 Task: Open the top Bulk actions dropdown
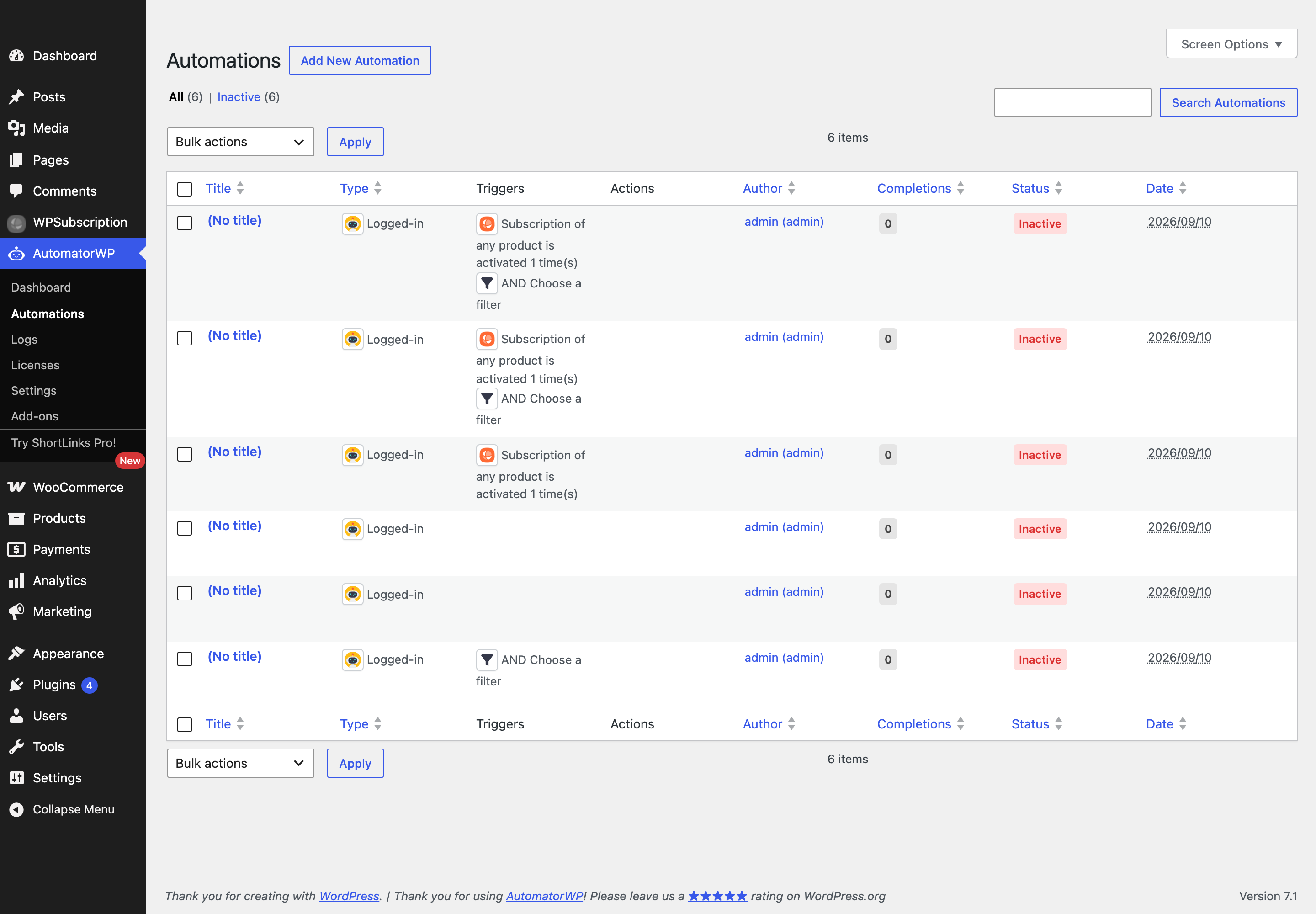pyautogui.click(x=240, y=142)
